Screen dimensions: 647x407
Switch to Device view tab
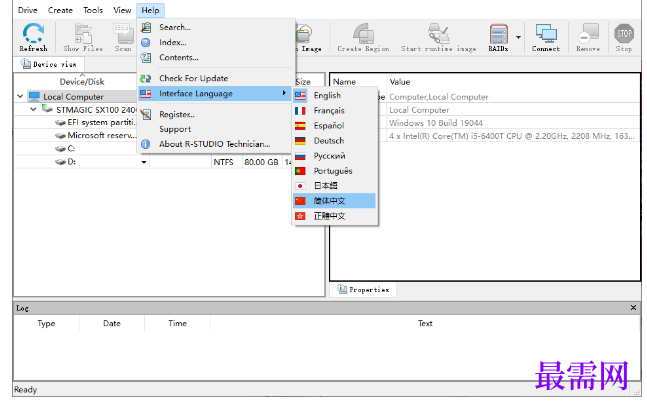click(49, 64)
